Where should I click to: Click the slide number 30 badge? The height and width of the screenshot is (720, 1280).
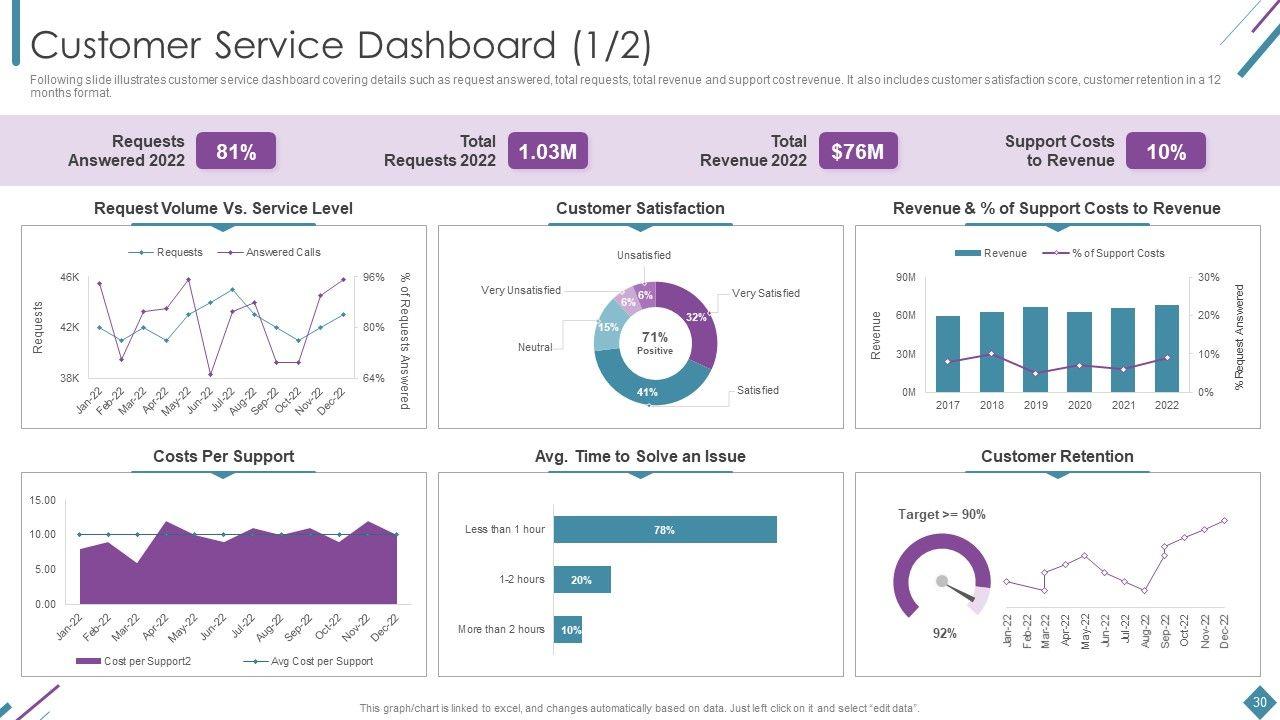tap(1259, 701)
